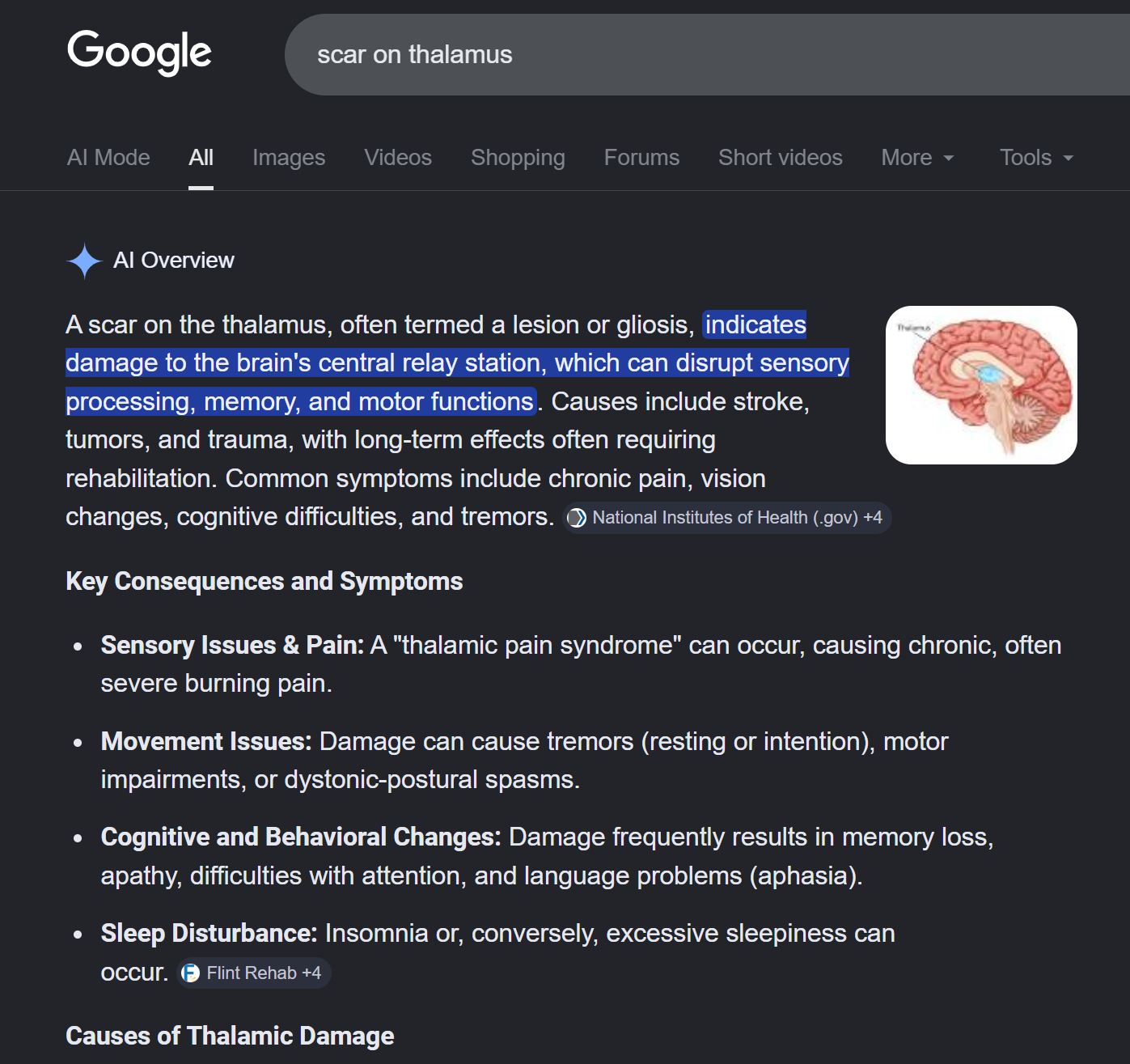The image size is (1130, 1064).
Task: Click the highlighted text about brain's relay station
Action: pos(458,363)
